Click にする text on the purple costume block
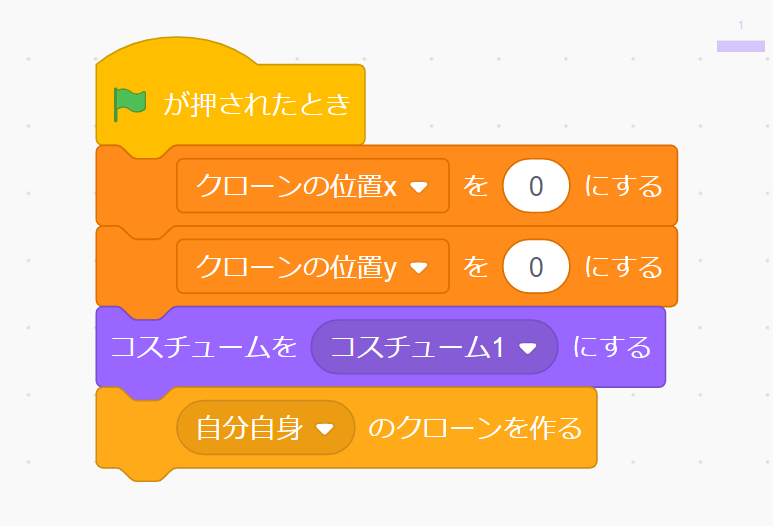The height and width of the screenshot is (526, 773). (612, 347)
